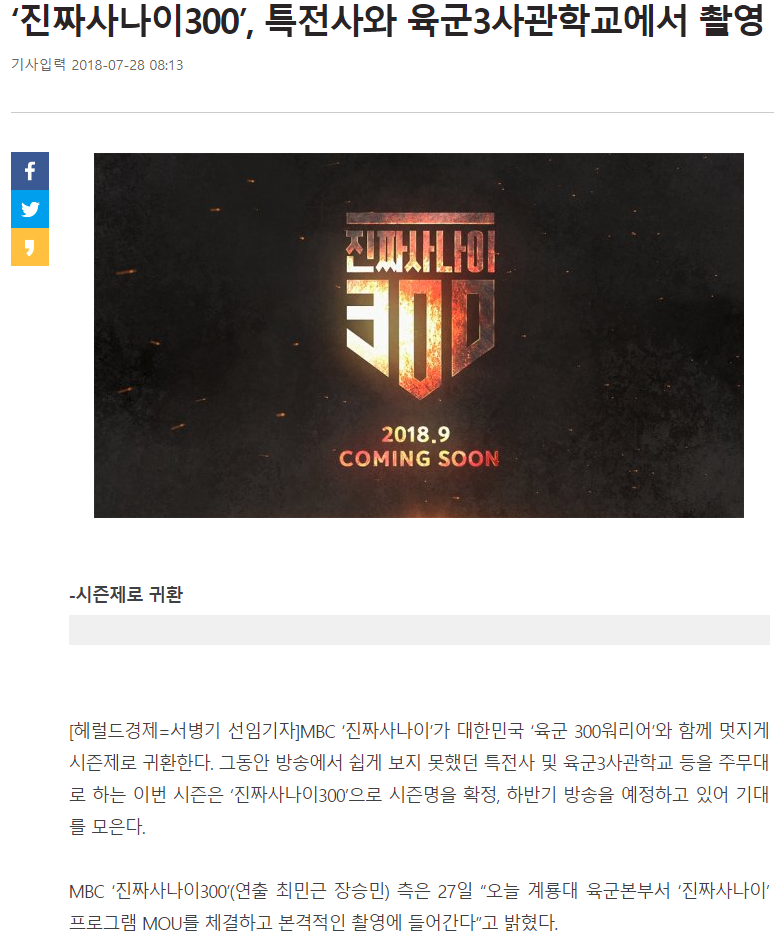Click the COMING SOON text on the poster

tap(419, 459)
